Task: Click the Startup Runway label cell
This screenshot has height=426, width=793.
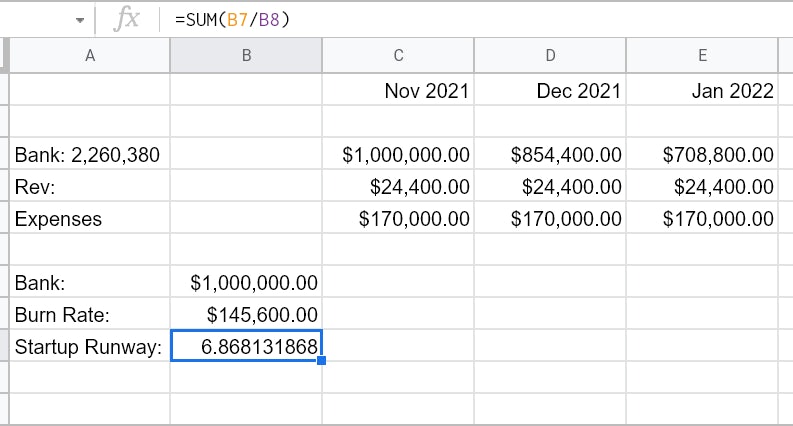Action: pyautogui.click(x=90, y=347)
